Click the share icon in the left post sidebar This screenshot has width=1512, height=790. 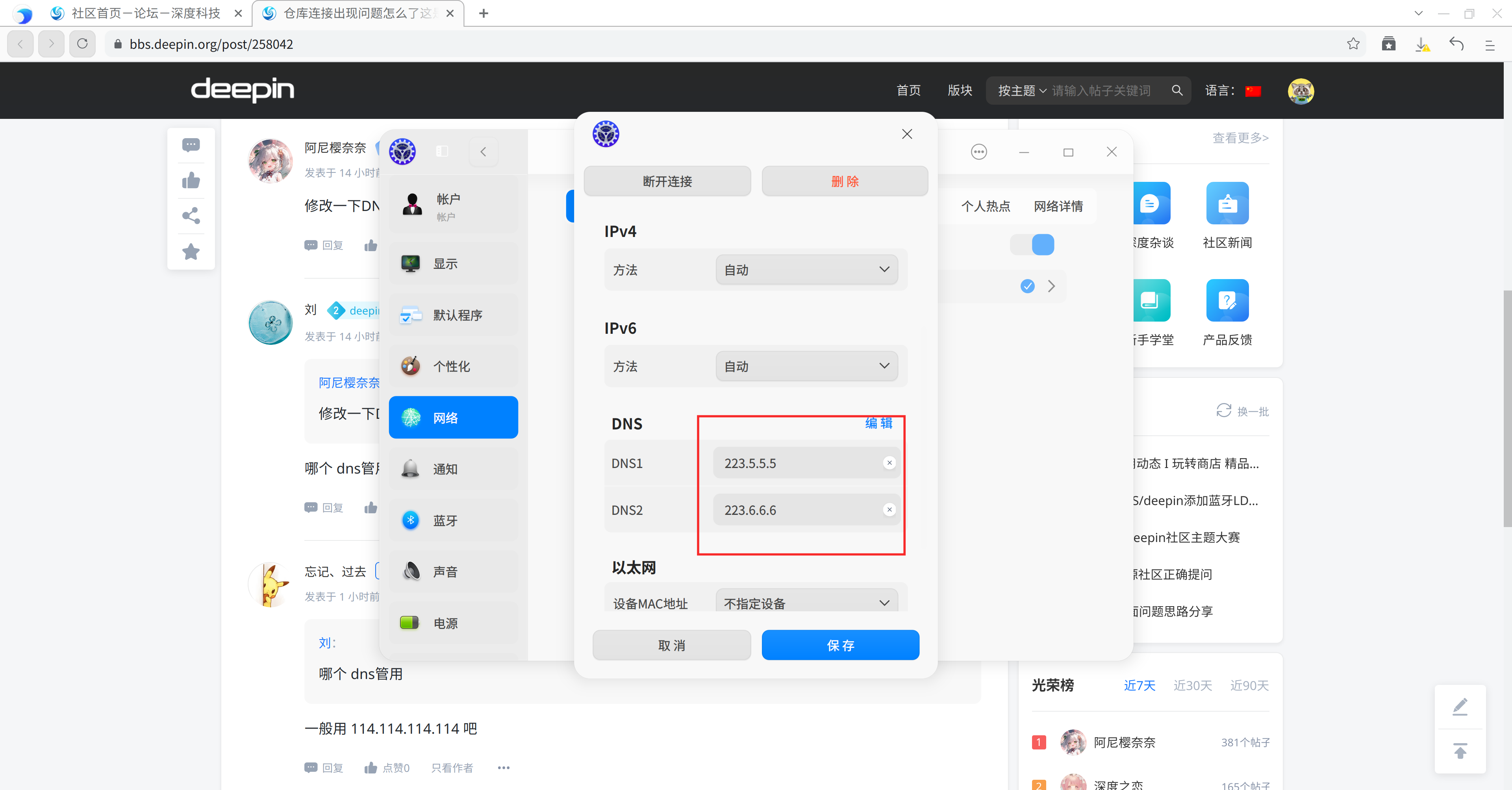coord(191,216)
